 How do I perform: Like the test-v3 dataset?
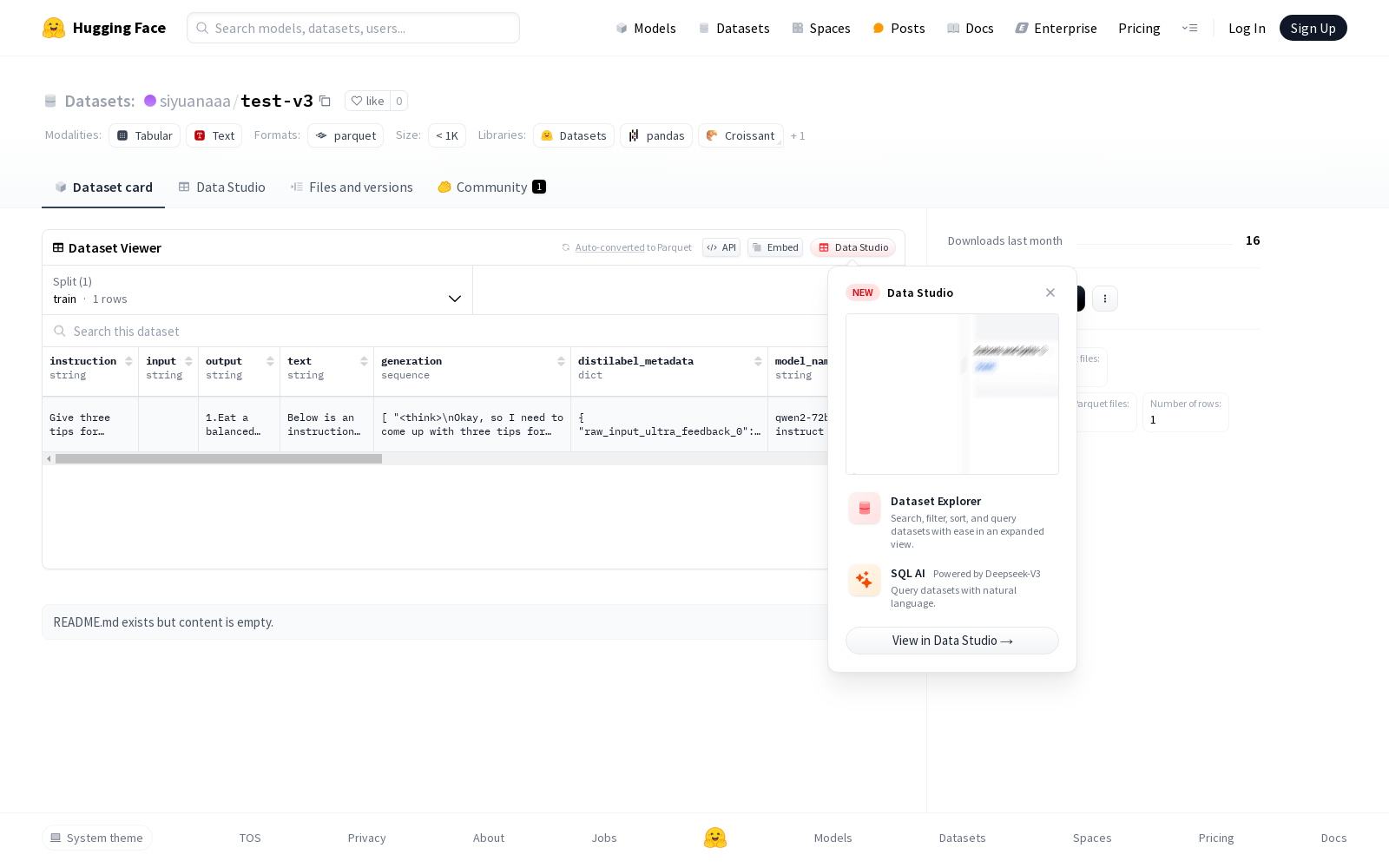pyautogui.click(x=367, y=101)
